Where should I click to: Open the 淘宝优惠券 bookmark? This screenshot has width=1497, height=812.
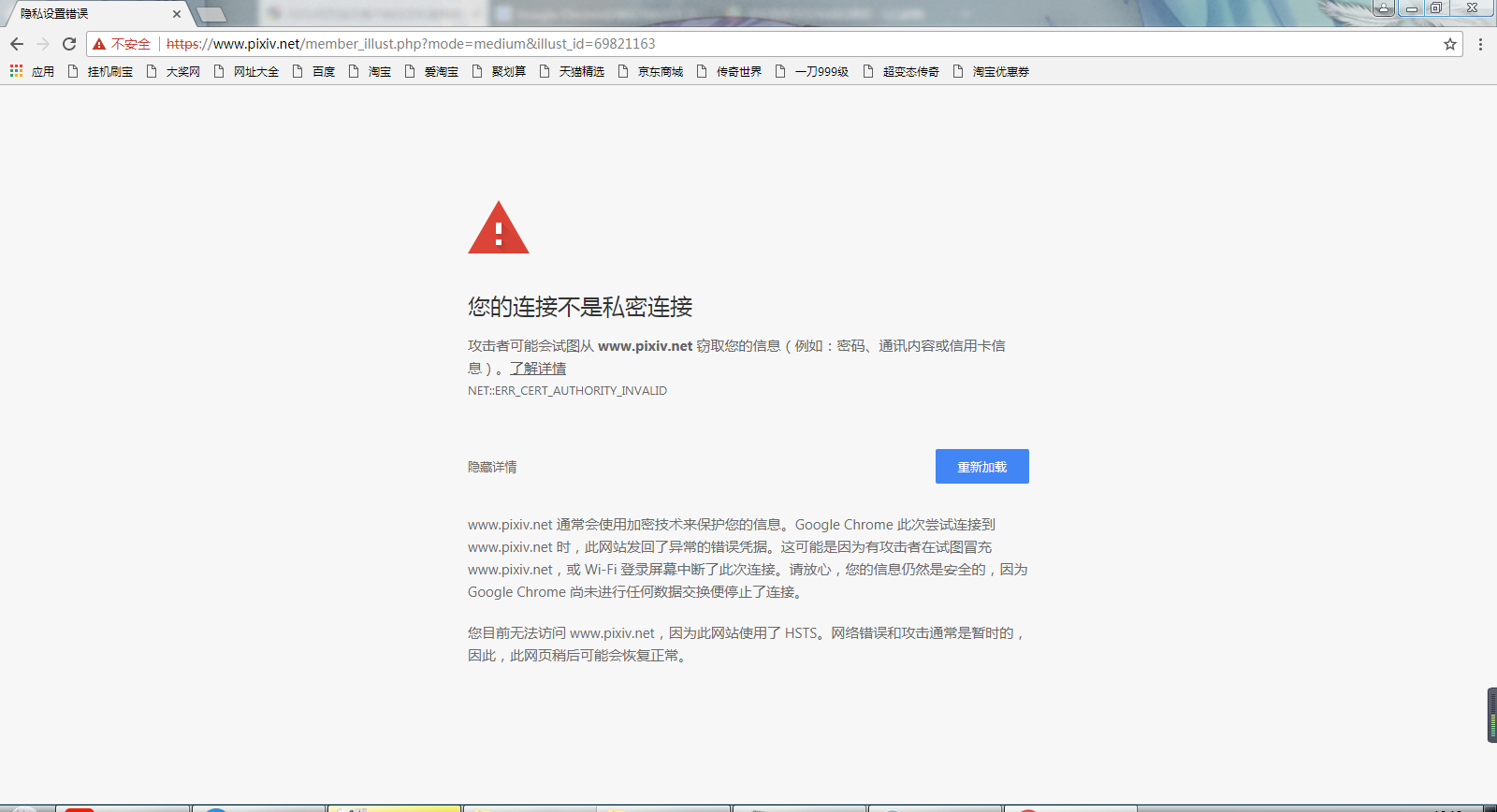[x=991, y=71]
